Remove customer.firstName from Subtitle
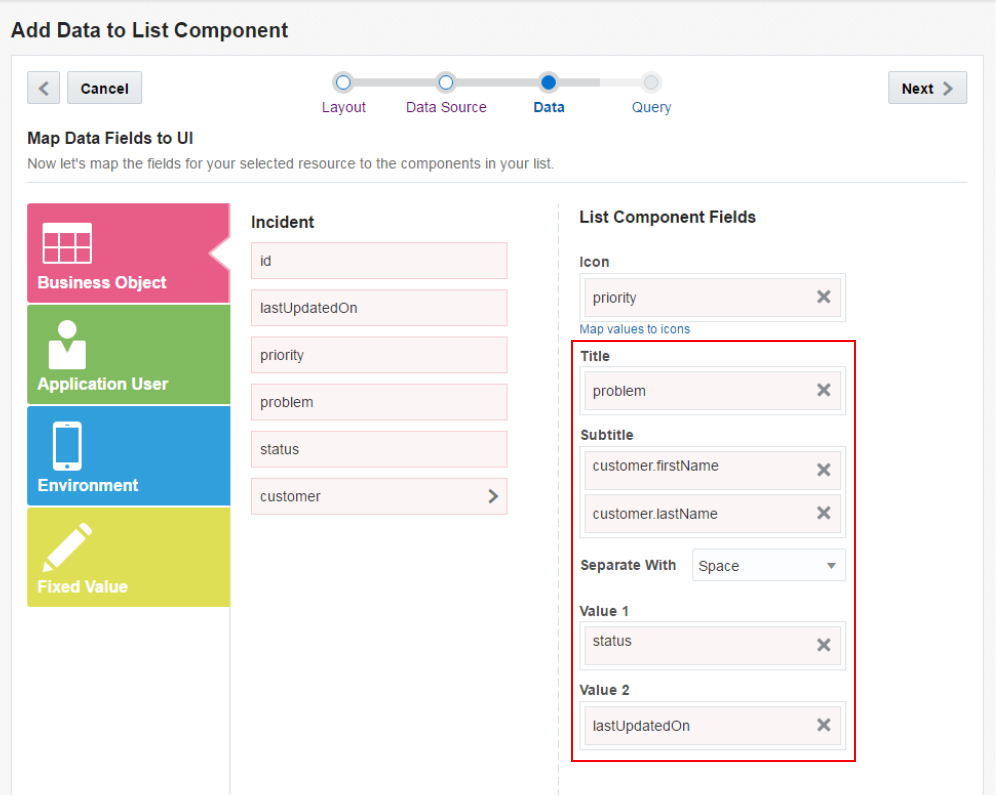 823,469
